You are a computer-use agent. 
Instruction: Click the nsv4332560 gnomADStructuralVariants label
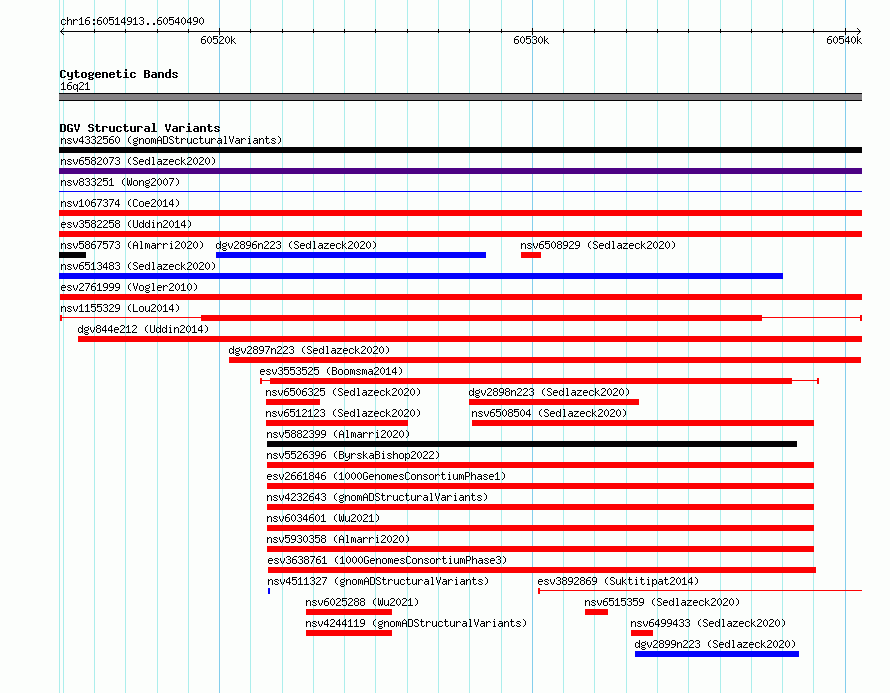[x=171, y=140]
